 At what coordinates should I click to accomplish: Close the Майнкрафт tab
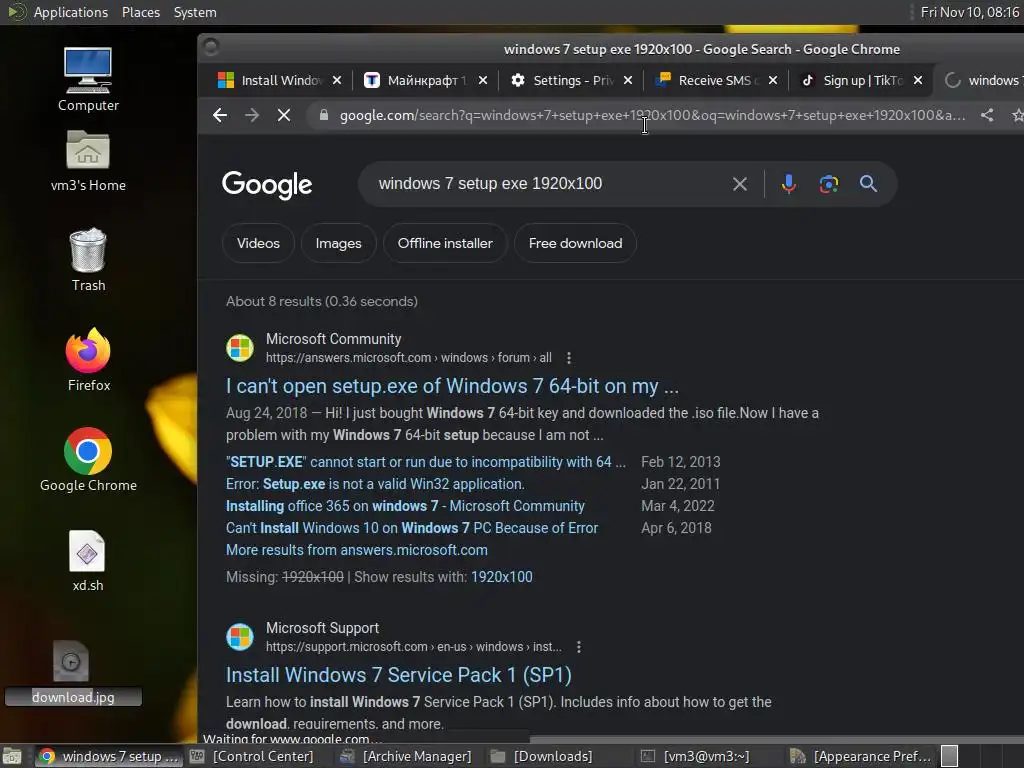point(483,80)
